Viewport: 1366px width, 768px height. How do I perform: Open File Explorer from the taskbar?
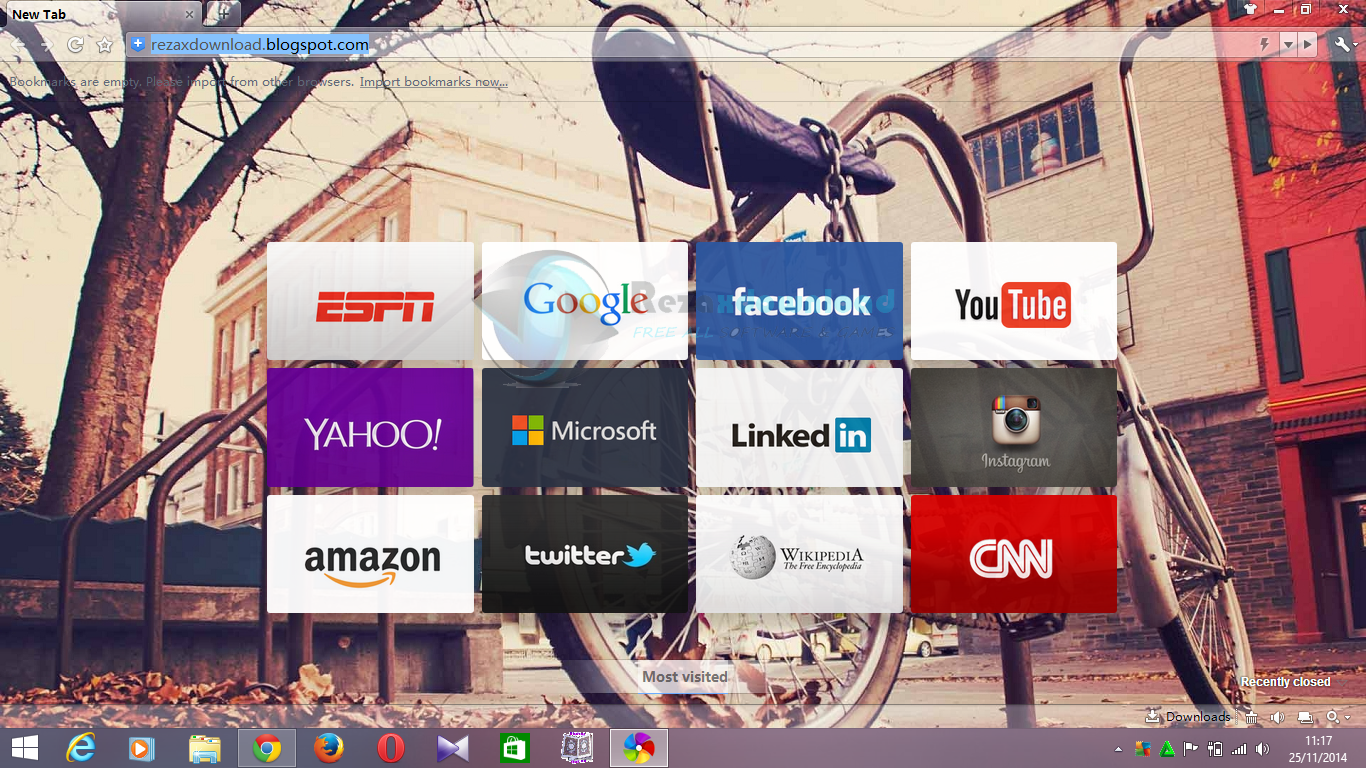pos(204,748)
